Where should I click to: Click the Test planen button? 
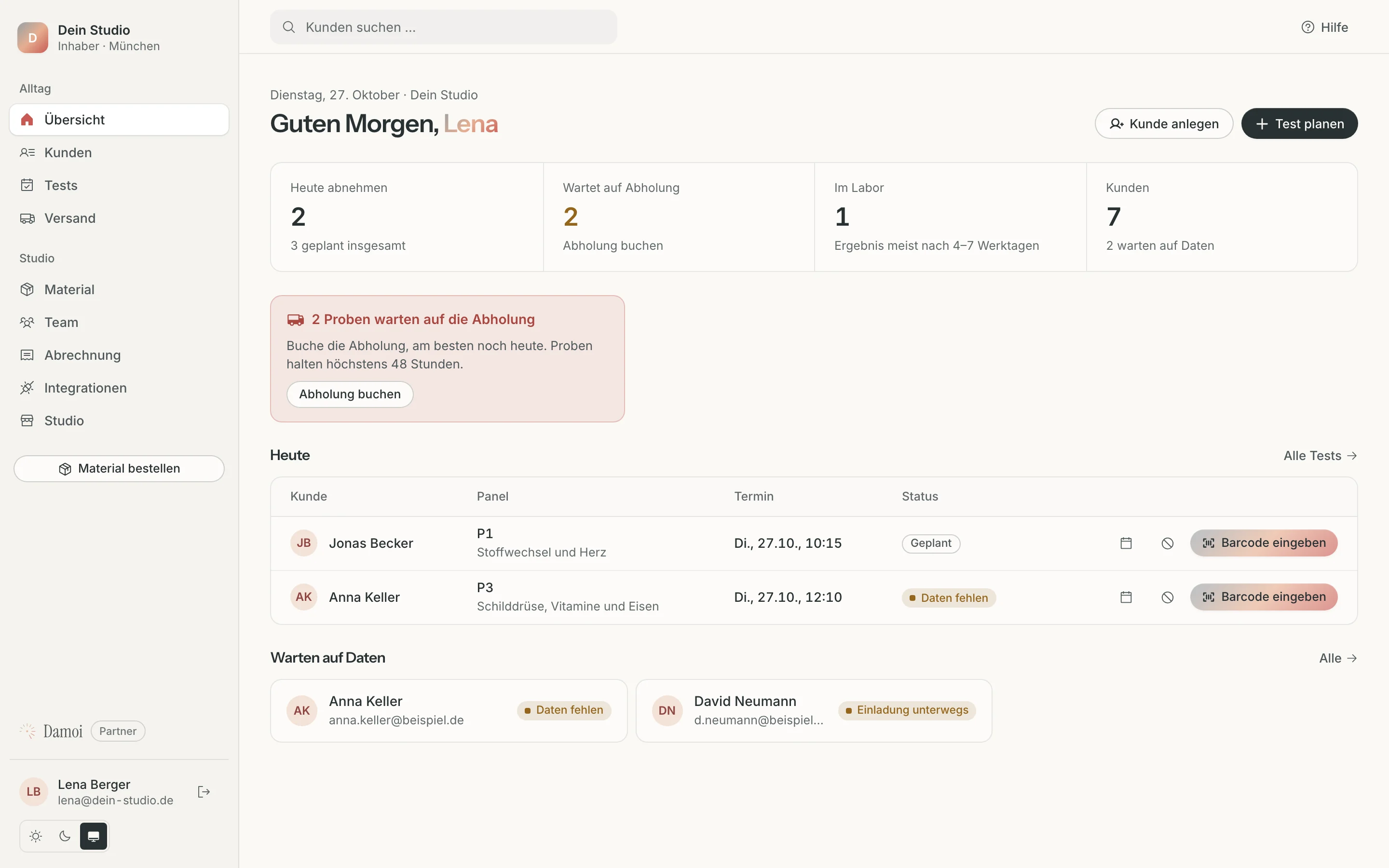(1299, 123)
